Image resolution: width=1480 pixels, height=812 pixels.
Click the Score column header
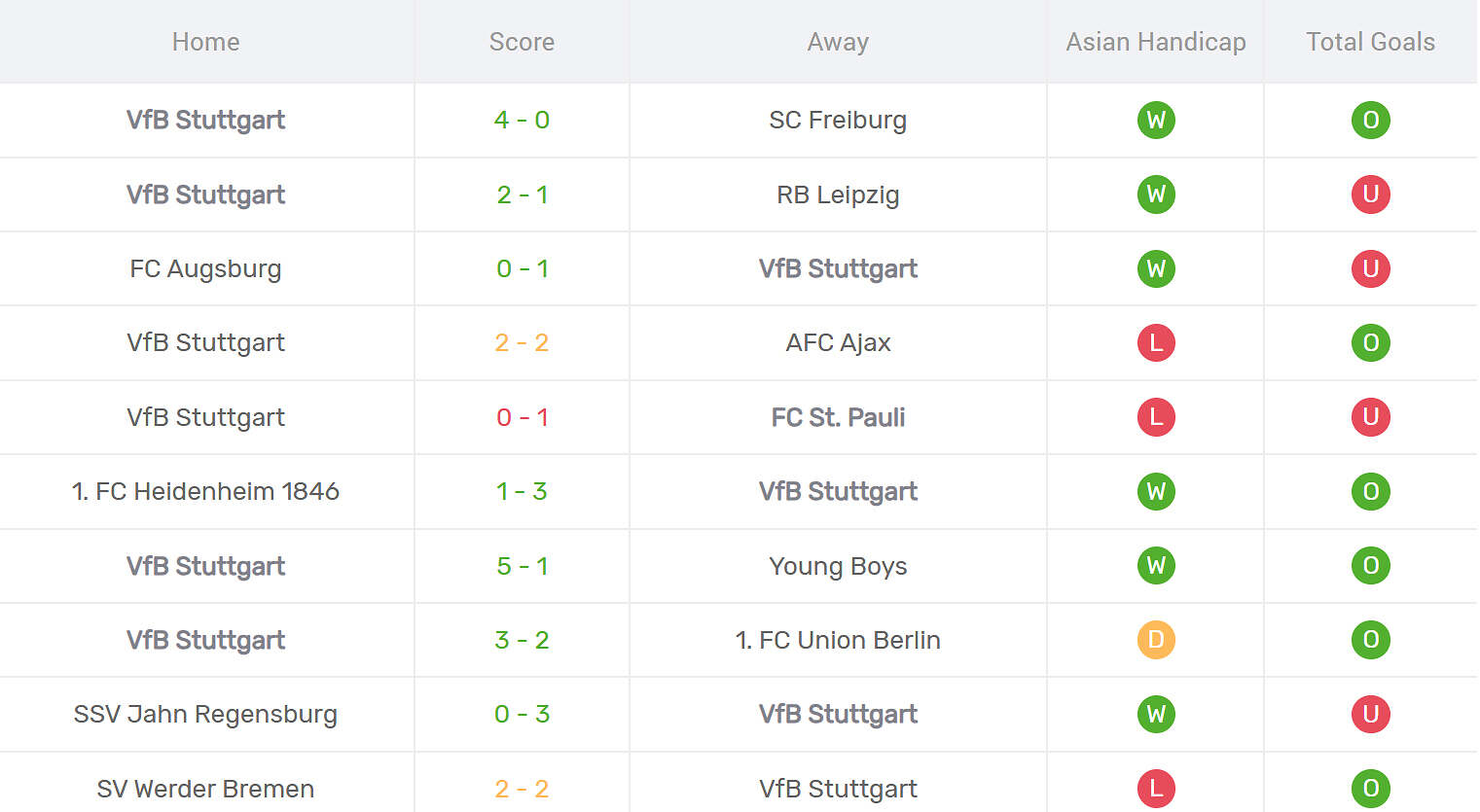click(x=522, y=42)
